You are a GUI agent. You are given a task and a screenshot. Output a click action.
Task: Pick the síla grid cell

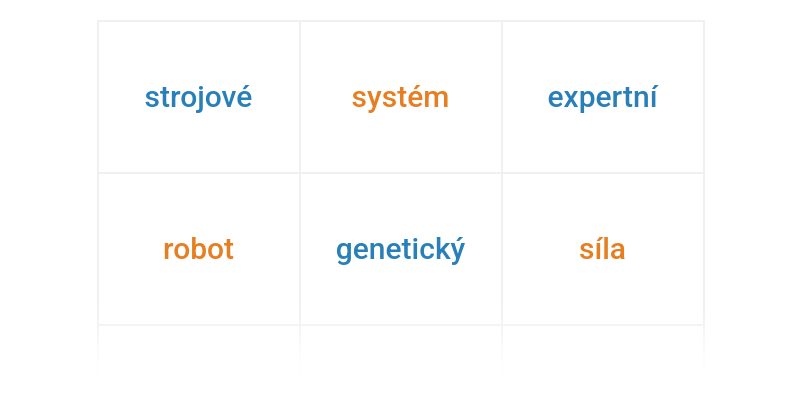[602, 249]
